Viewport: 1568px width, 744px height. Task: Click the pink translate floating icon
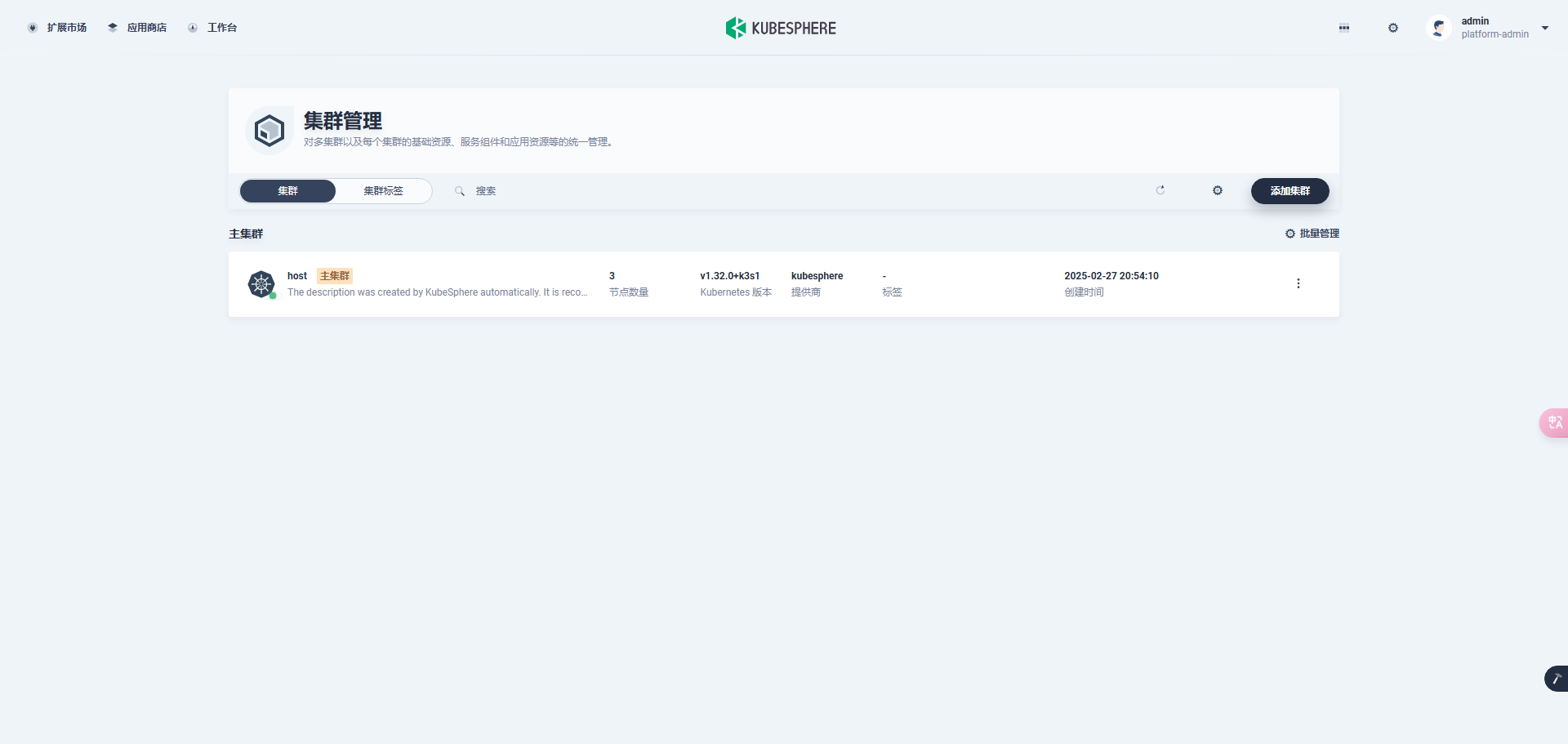[x=1554, y=423]
